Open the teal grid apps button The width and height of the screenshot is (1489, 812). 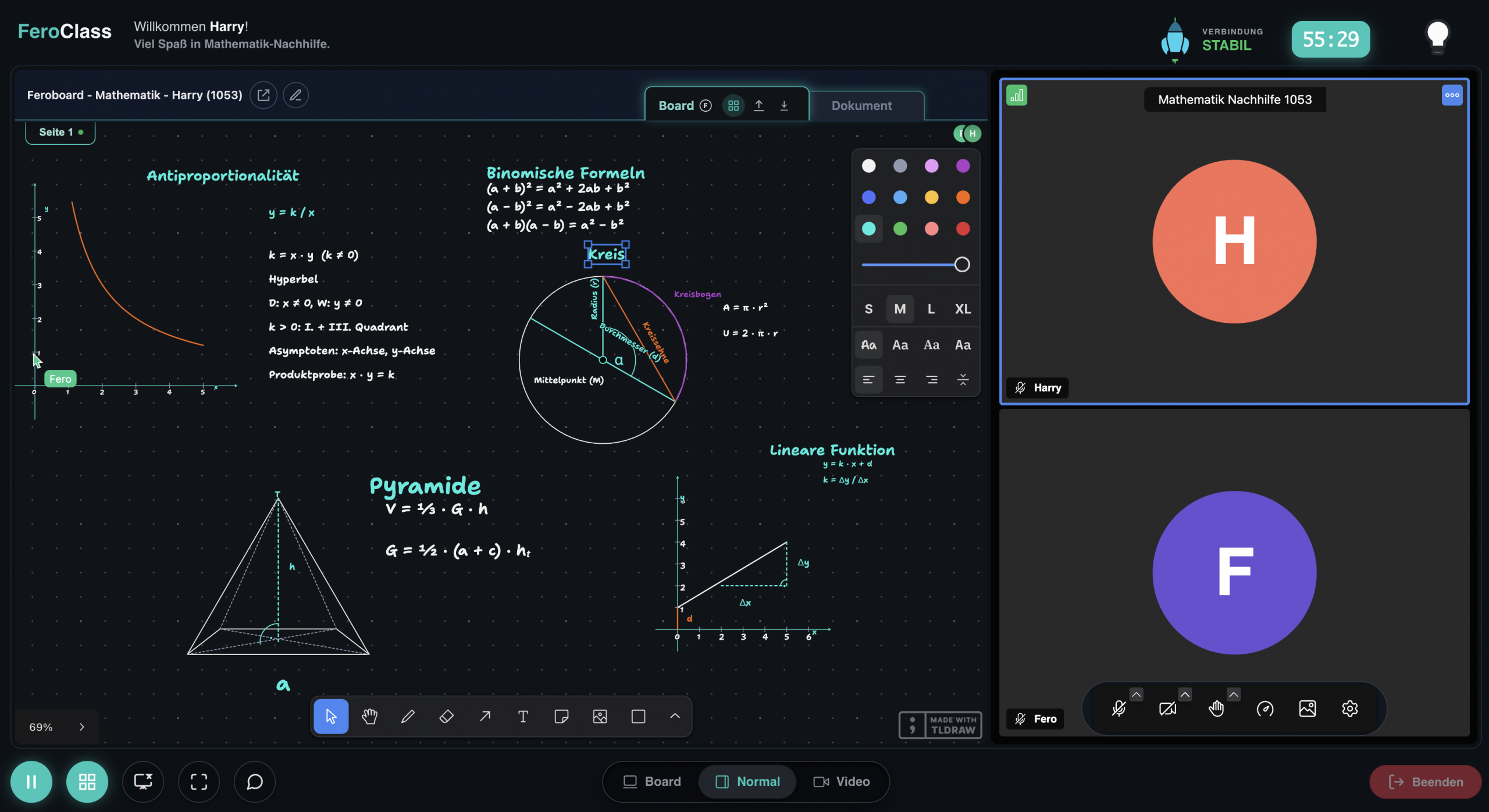click(87, 782)
